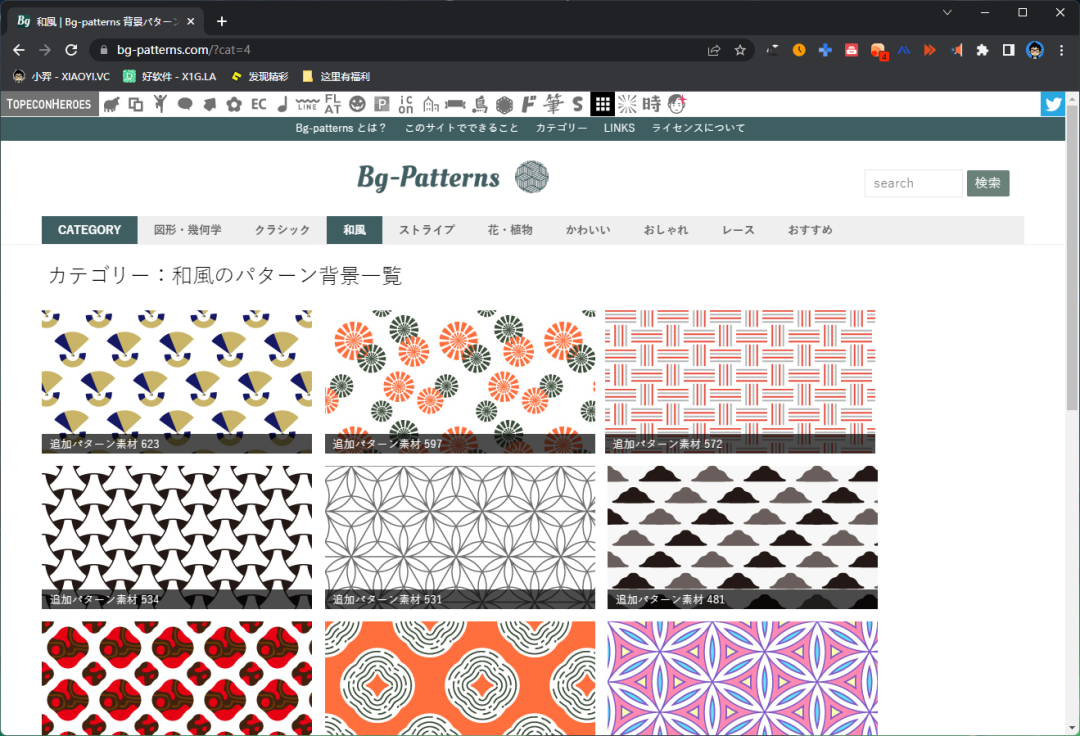Click the music note icon in TopeconHeroes bar
The width and height of the screenshot is (1080, 736).
(x=283, y=104)
